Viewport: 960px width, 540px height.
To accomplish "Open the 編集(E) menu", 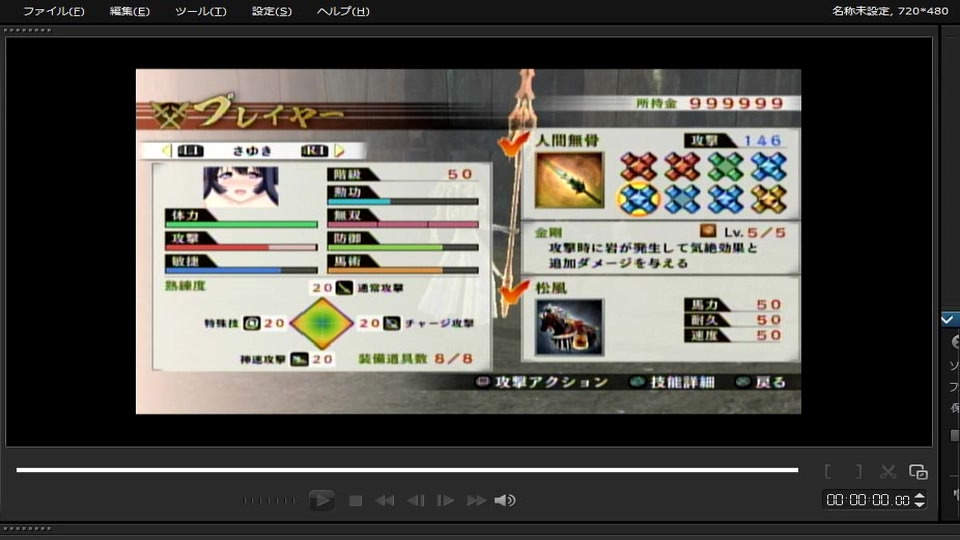I will 129,11.
